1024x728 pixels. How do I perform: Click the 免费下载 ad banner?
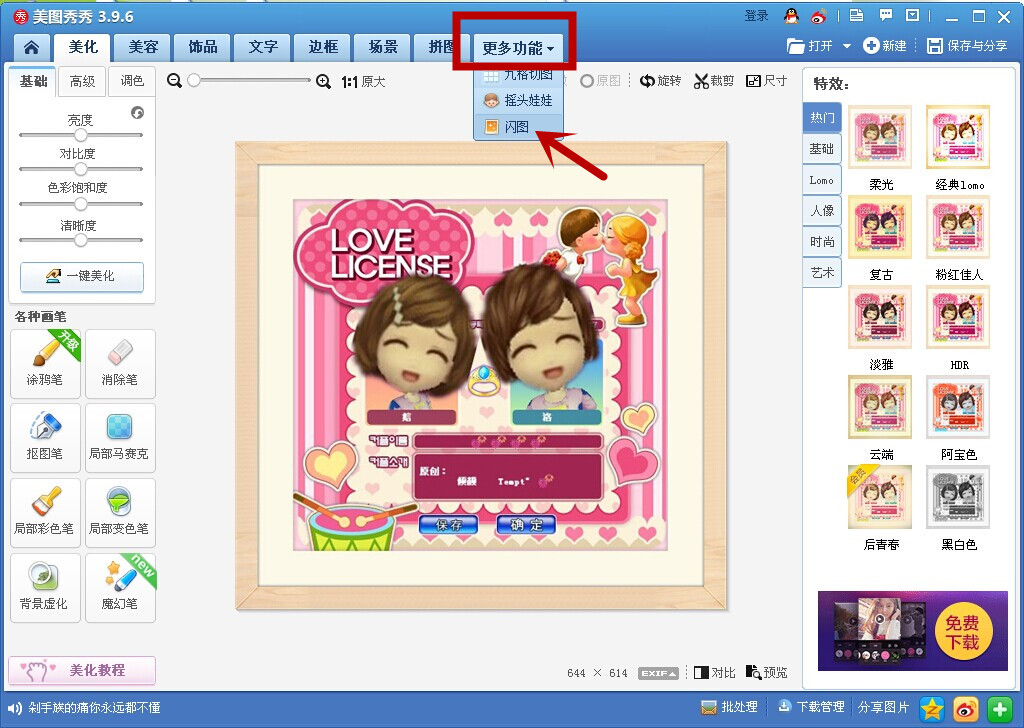[912, 631]
